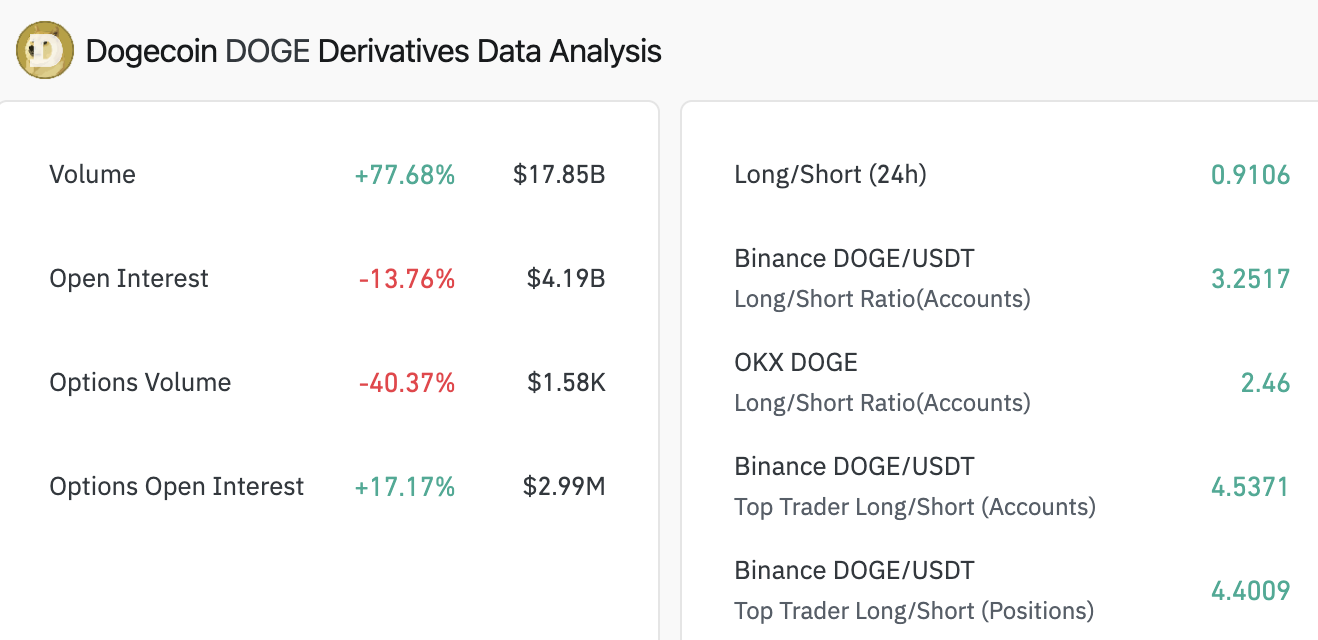Screen dimensions: 1318x640
Task: Select the Volume percentage change value
Action: [x=405, y=174]
